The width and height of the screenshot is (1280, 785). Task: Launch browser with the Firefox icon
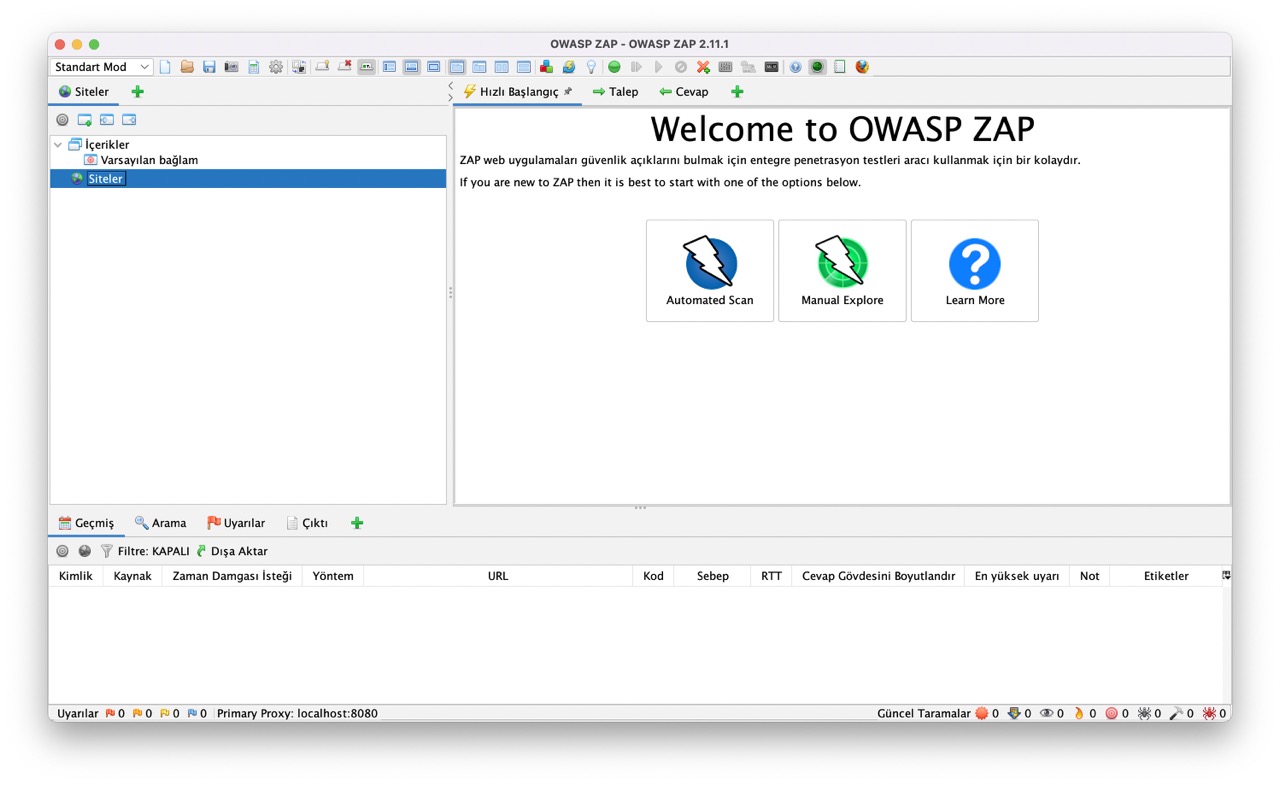click(x=862, y=67)
